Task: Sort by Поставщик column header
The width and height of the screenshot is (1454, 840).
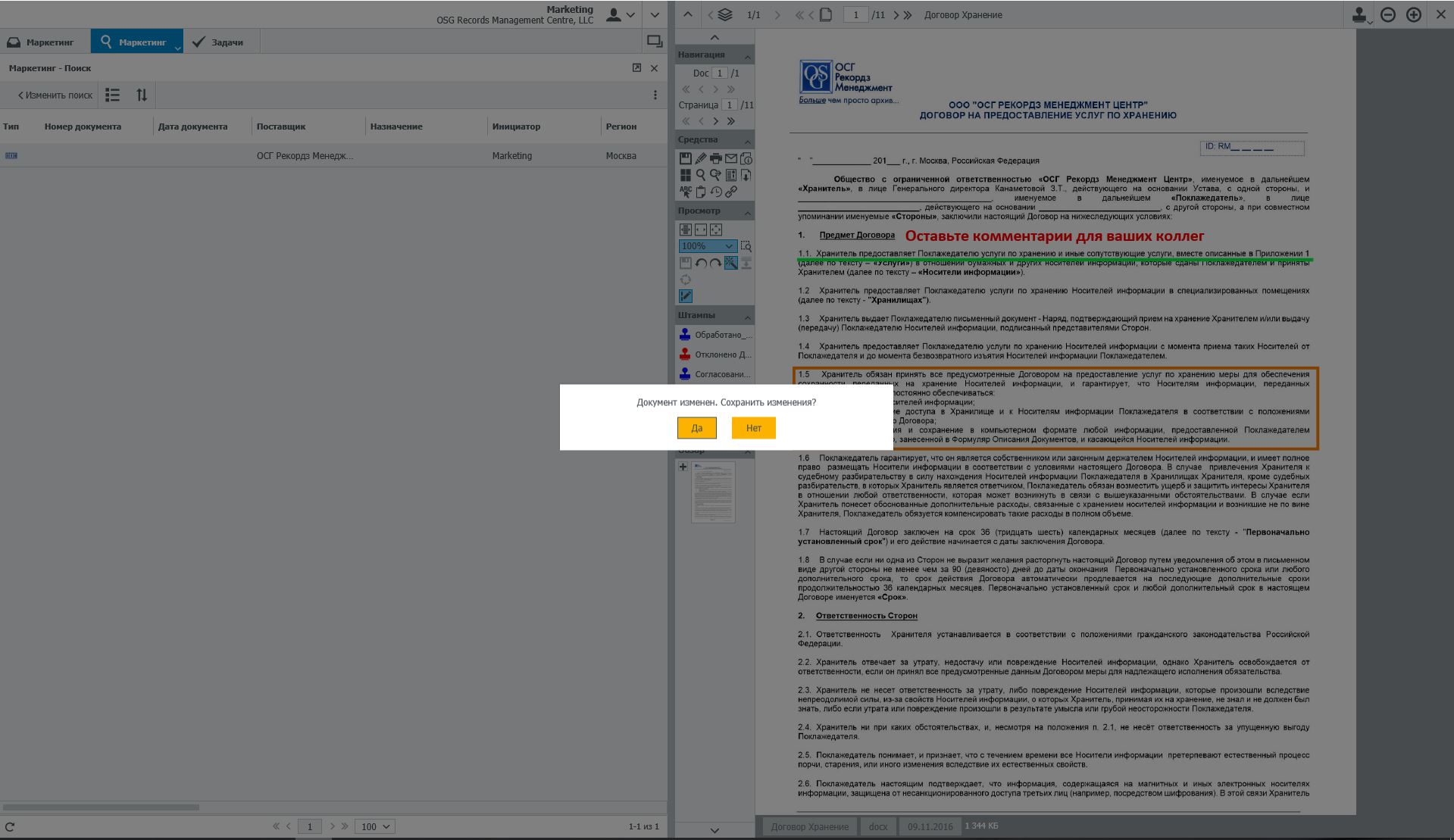Action: click(281, 126)
